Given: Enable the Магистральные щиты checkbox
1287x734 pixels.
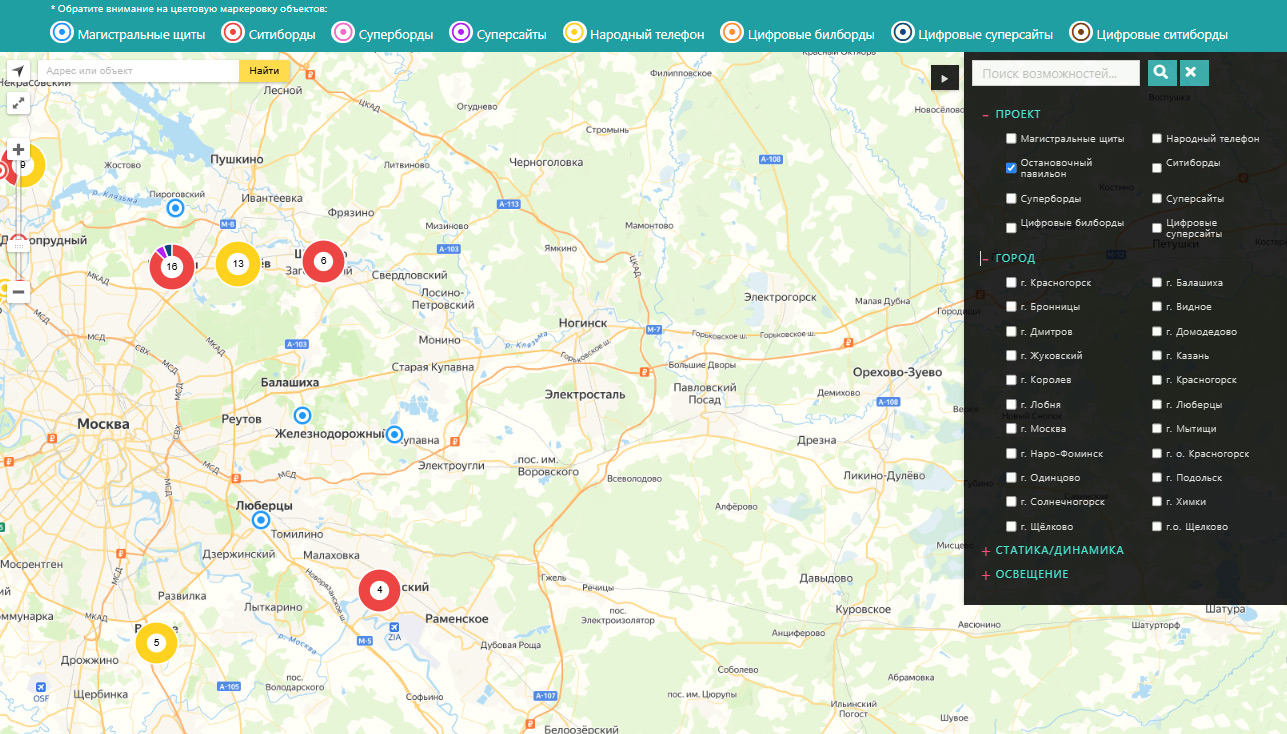Looking at the screenshot, I should [x=1011, y=139].
